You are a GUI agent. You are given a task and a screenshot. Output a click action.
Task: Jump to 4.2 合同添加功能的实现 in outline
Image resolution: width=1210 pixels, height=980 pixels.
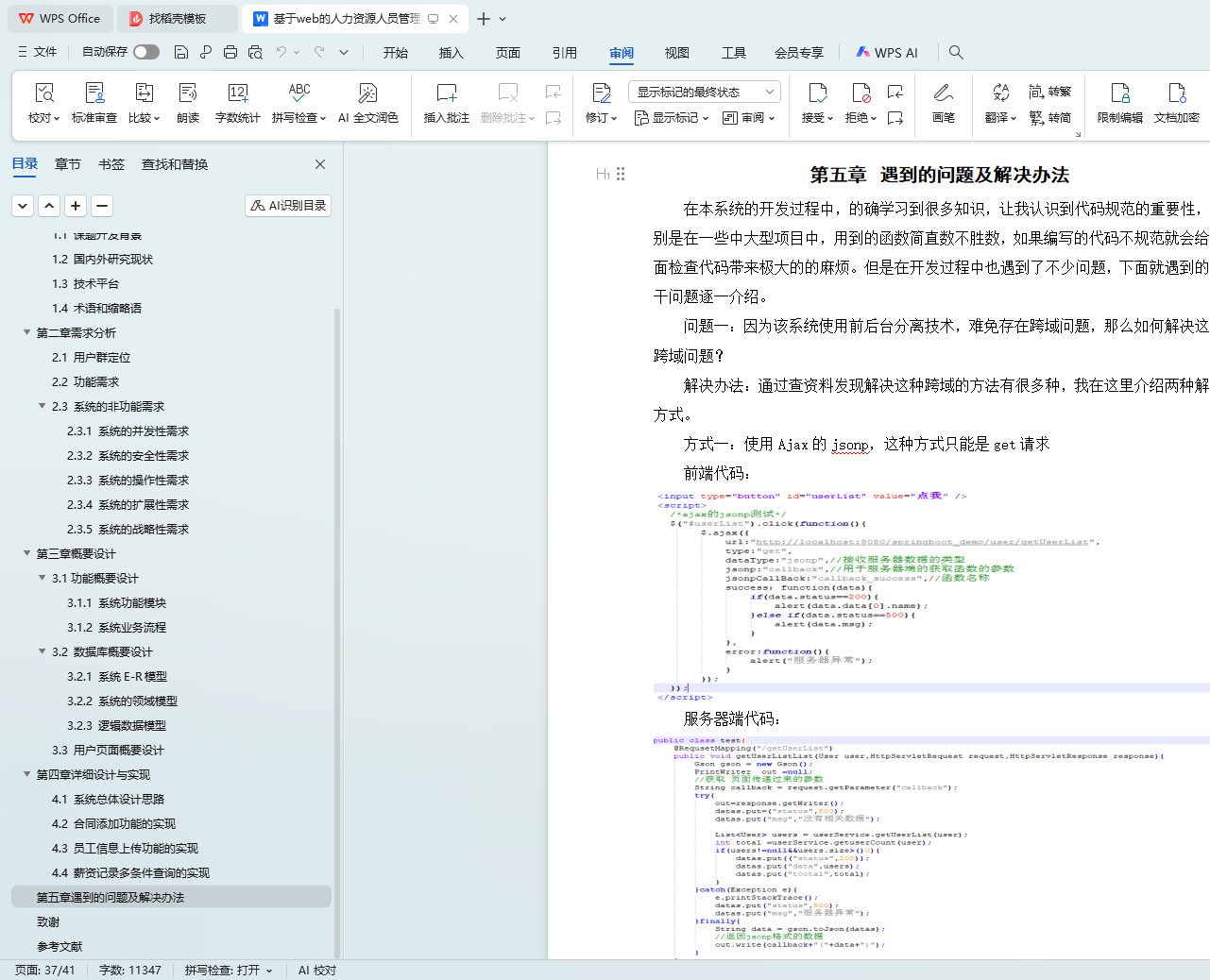click(113, 823)
